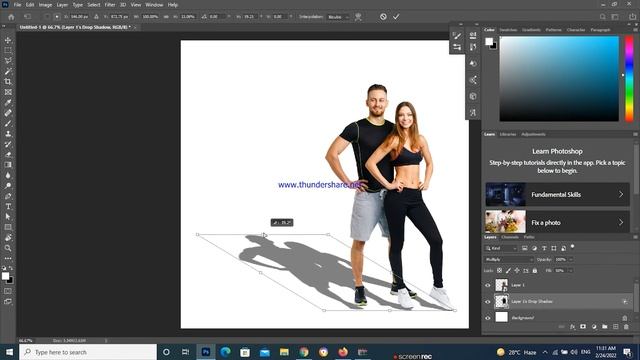The width and height of the screenshot is (640, 360).
Task: Add a layer style with fx icon
Action: click(x=572, y=327)
